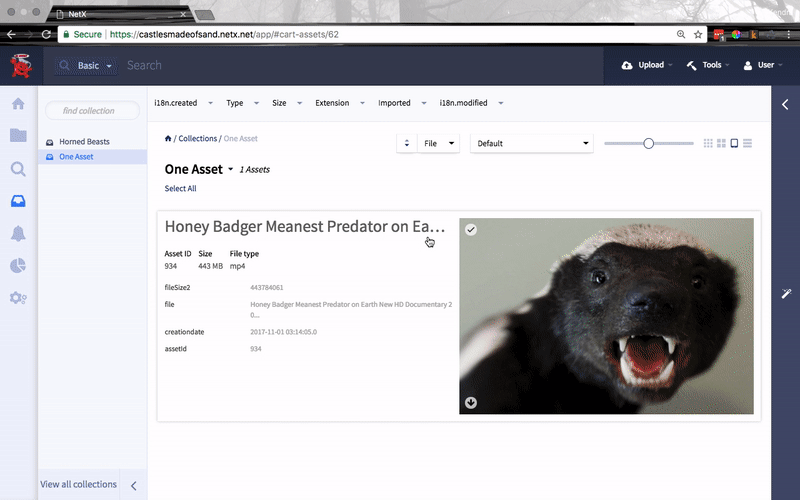Click the View all collections link
The width and height of the screenshot is (800, 500).
click(x=78, y=484)
